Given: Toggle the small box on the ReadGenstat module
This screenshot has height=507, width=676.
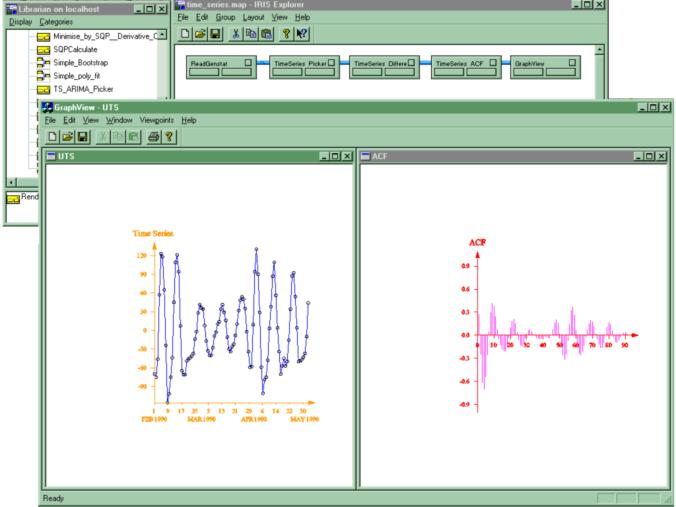Looking at the screenshot, I should coord(248,62).
